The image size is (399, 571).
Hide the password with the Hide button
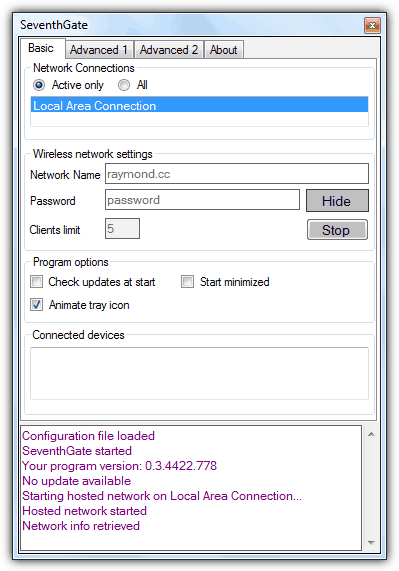(x=337, y=201)
